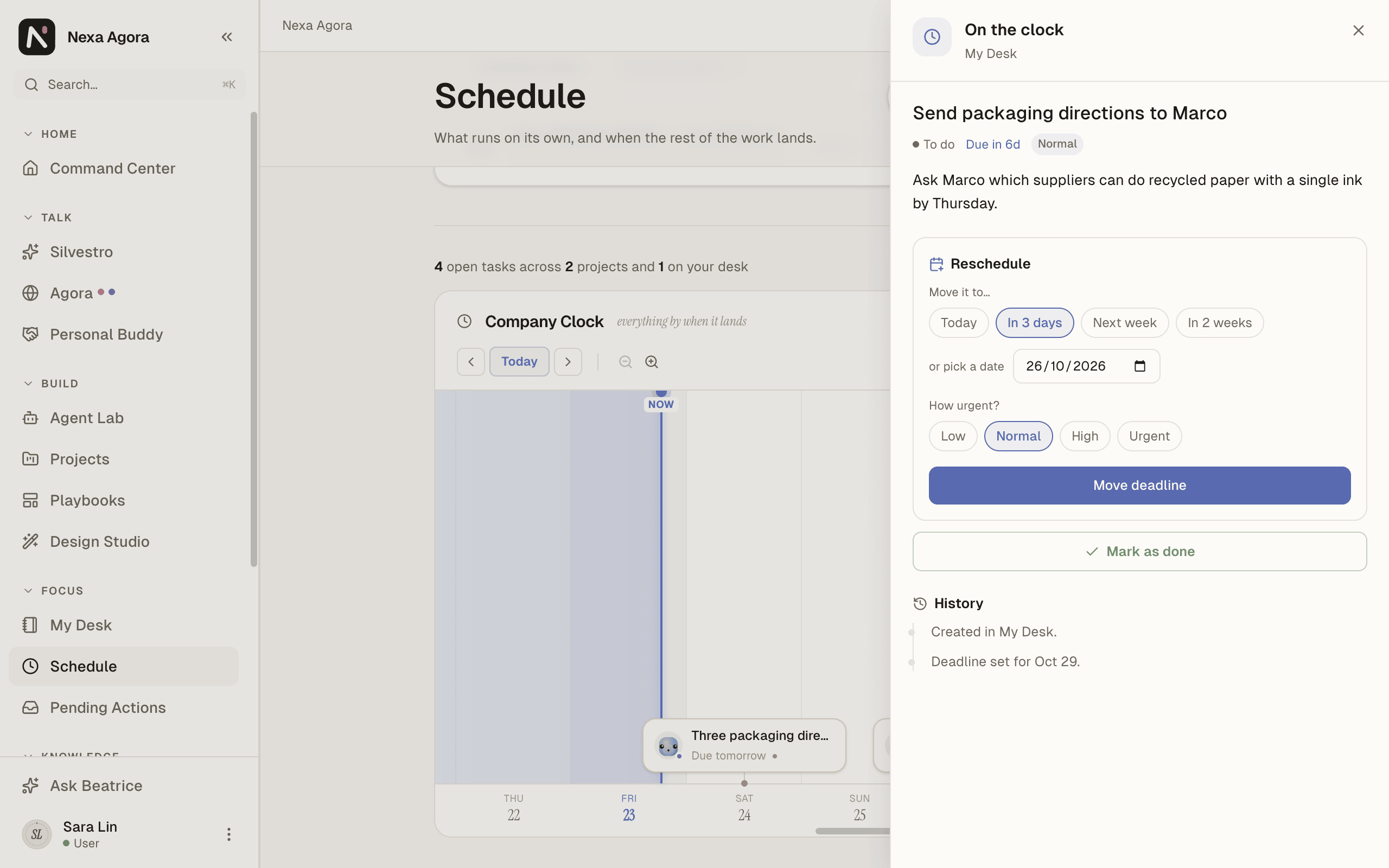1389x868 pixels.
Task: Click the Design Studio wand icon
Action: pos(30,541)
